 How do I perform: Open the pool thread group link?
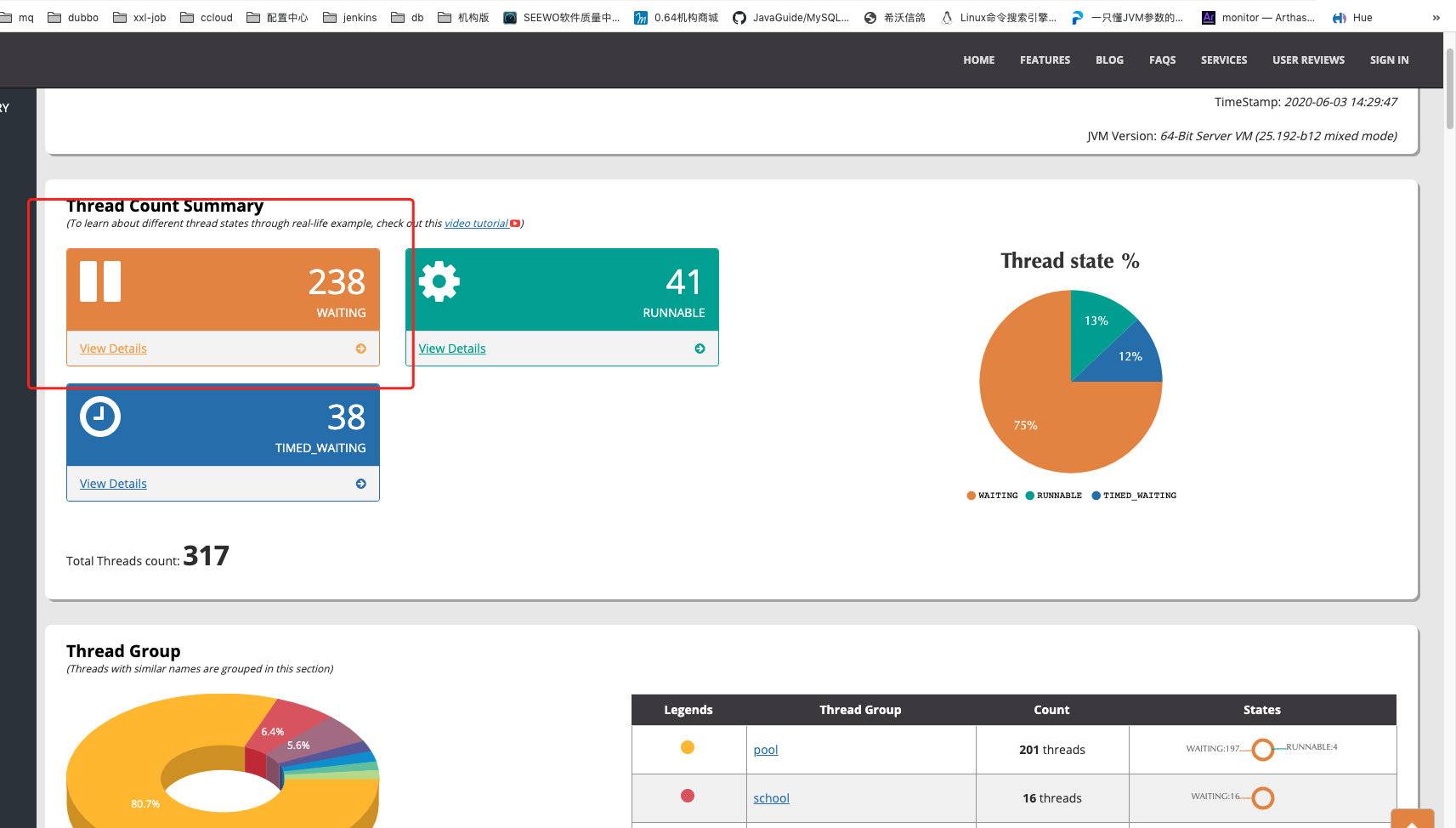coord(765,750)
